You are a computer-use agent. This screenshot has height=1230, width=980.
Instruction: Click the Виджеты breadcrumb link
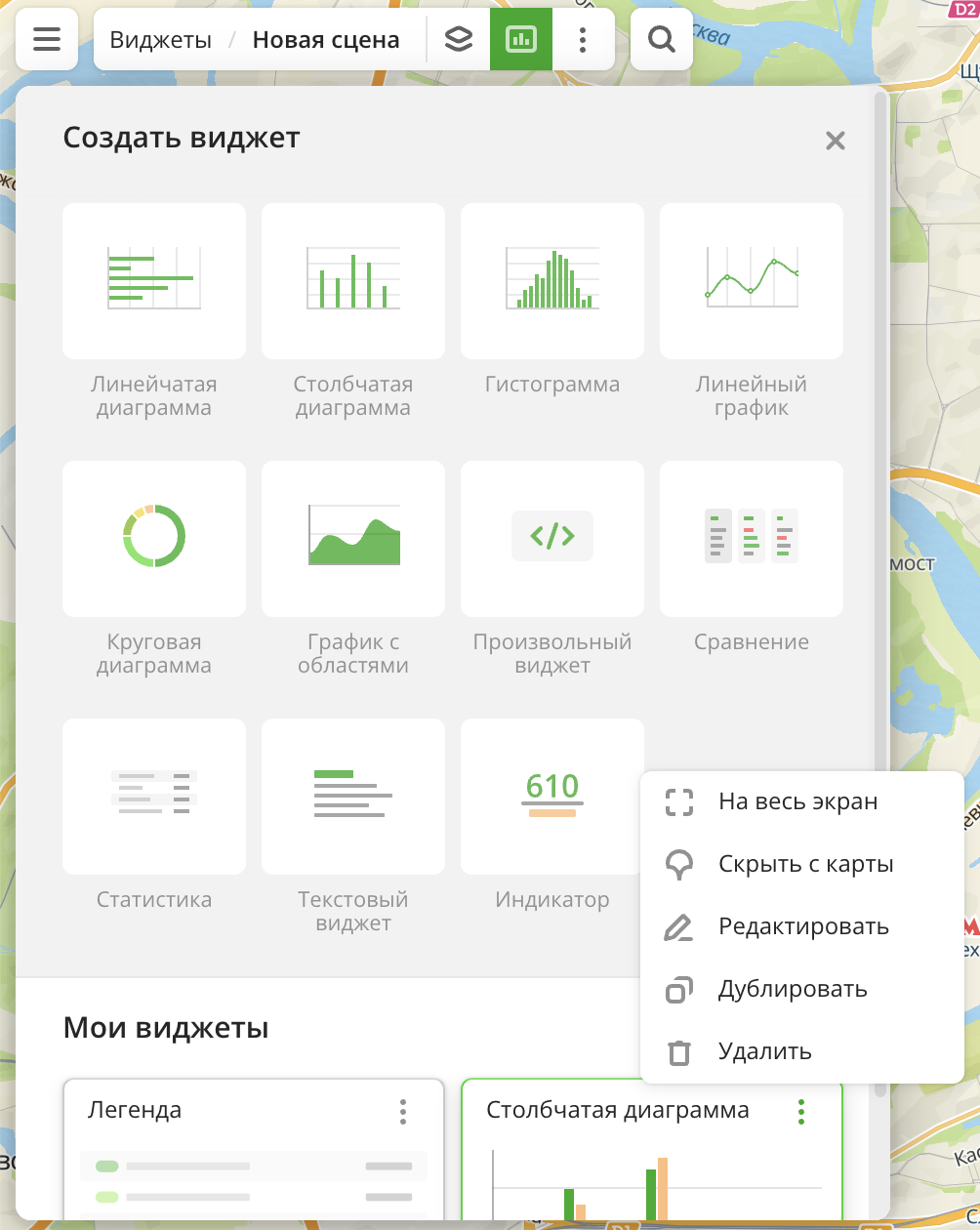point(161,40)
